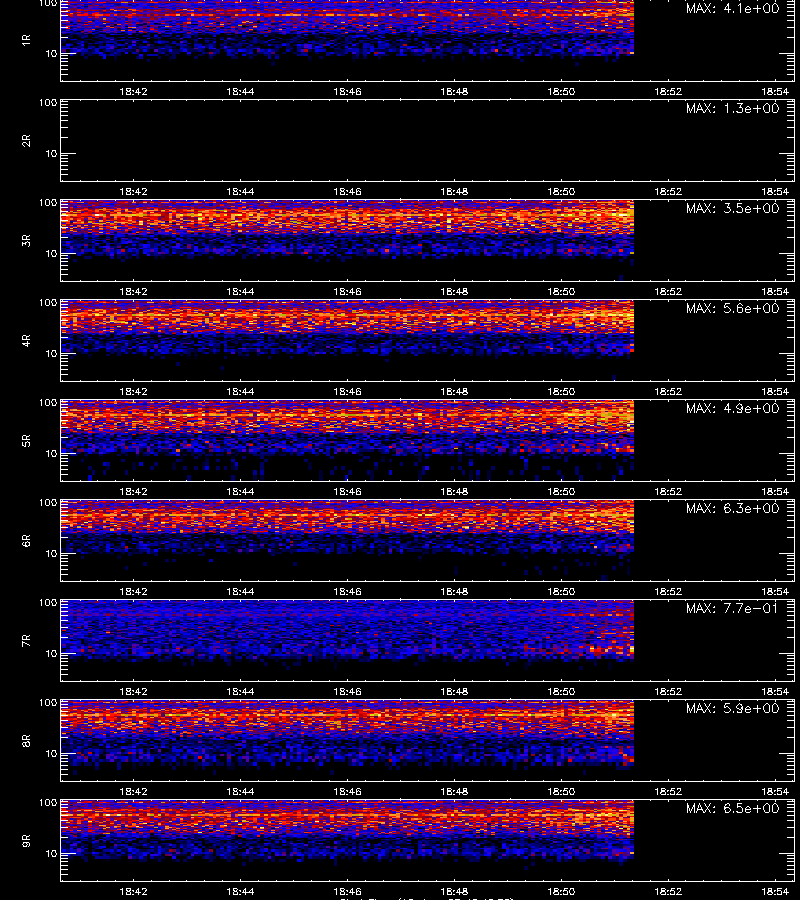Click the MAX: 7.7e-01 label in panel 7R

pos(732,608)
